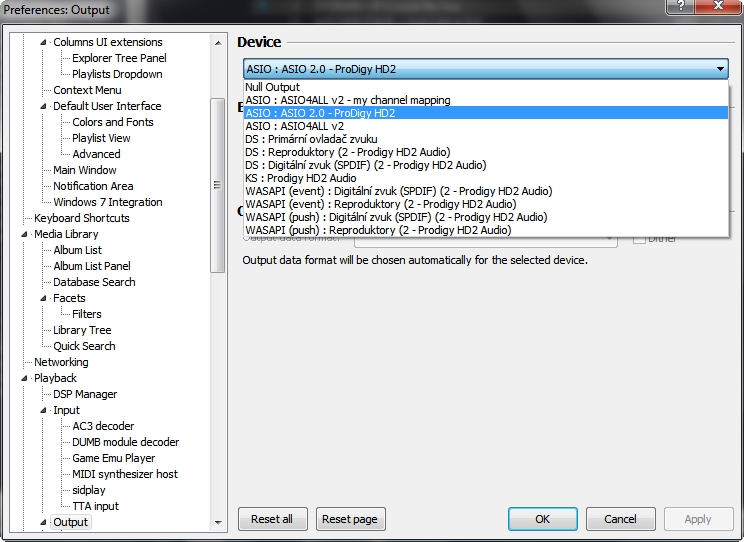Collapse the Media Library tree node

pos(24,234)
